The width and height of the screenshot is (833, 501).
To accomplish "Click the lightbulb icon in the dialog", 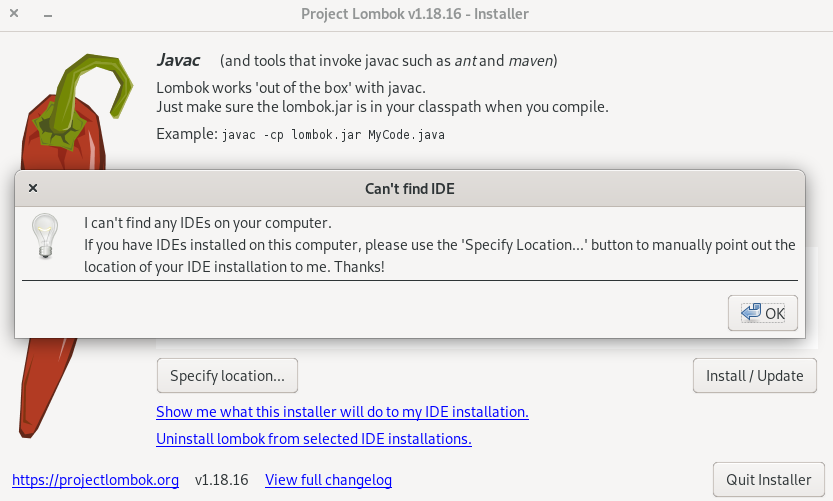I will (45, 236).
